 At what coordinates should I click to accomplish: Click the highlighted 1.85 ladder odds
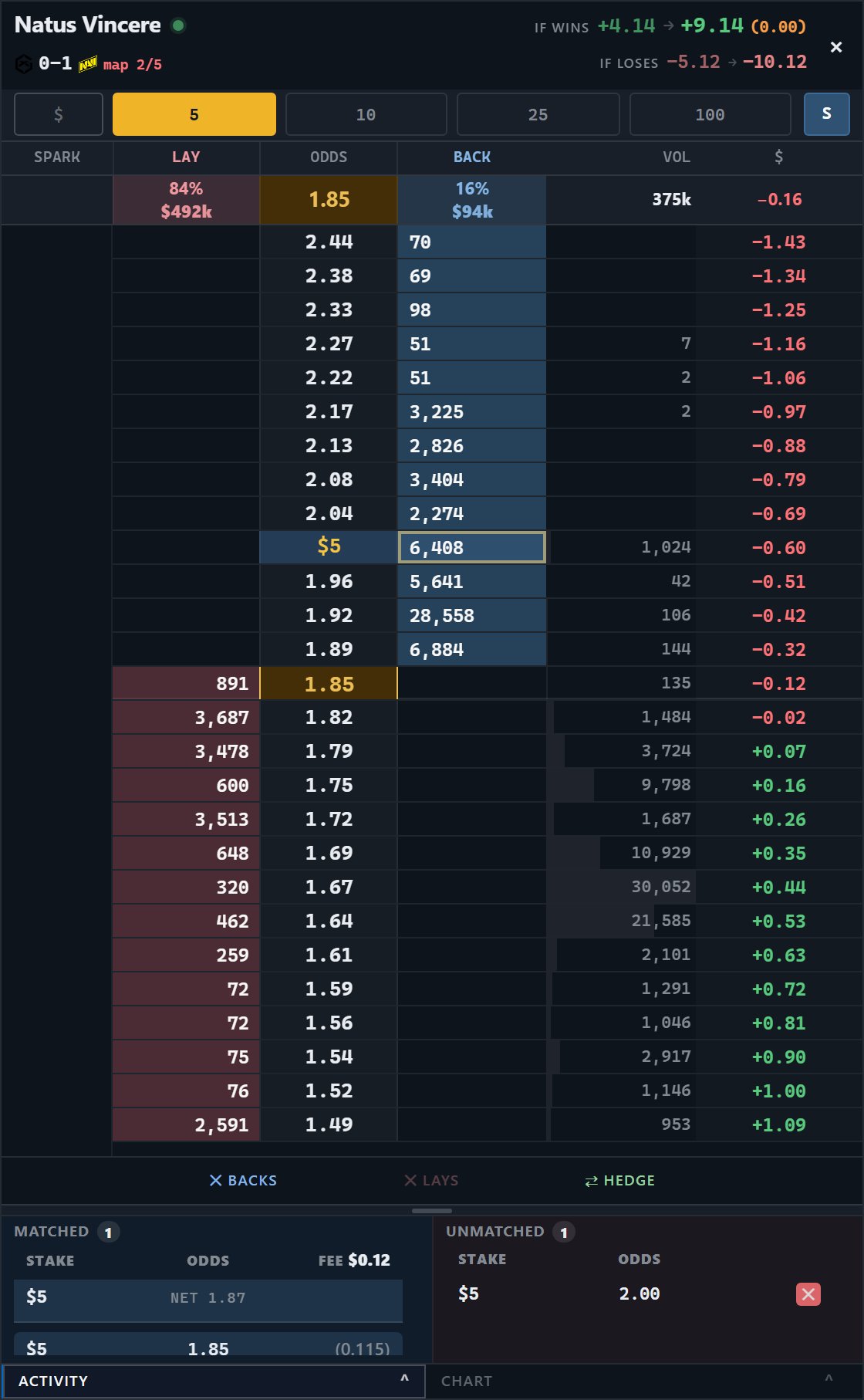[329, 684]
